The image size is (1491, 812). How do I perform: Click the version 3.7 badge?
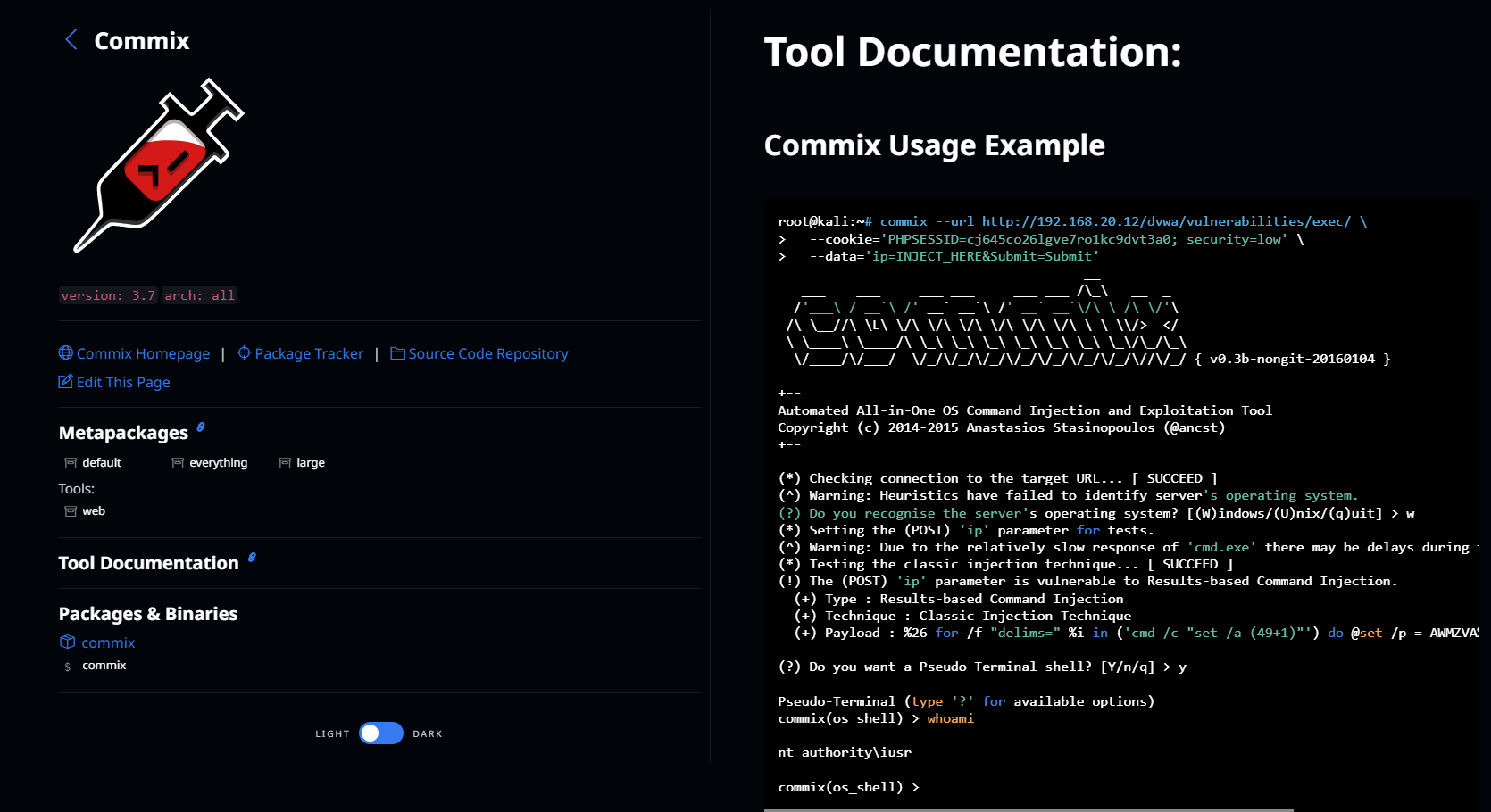107,294
